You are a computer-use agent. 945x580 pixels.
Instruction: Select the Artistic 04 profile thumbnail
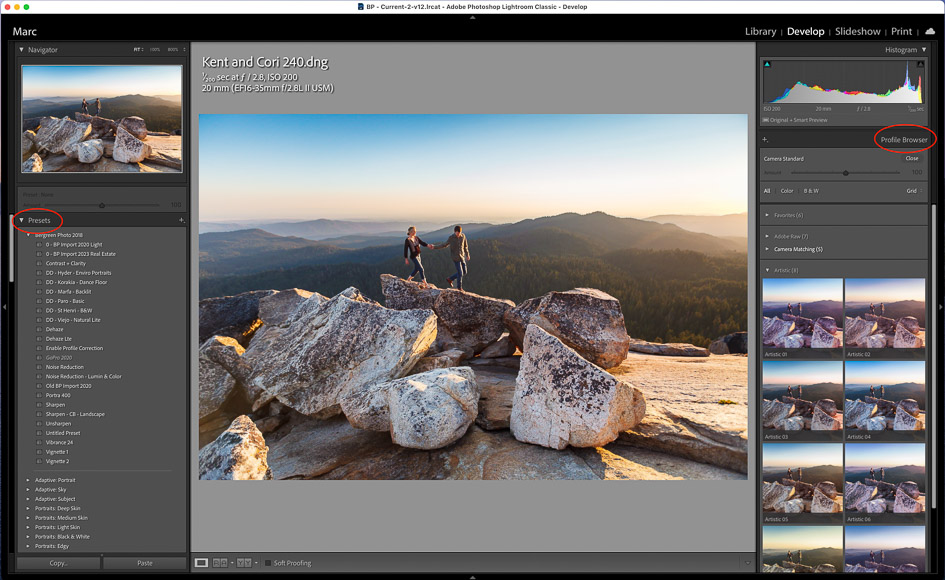coord(885,396)
